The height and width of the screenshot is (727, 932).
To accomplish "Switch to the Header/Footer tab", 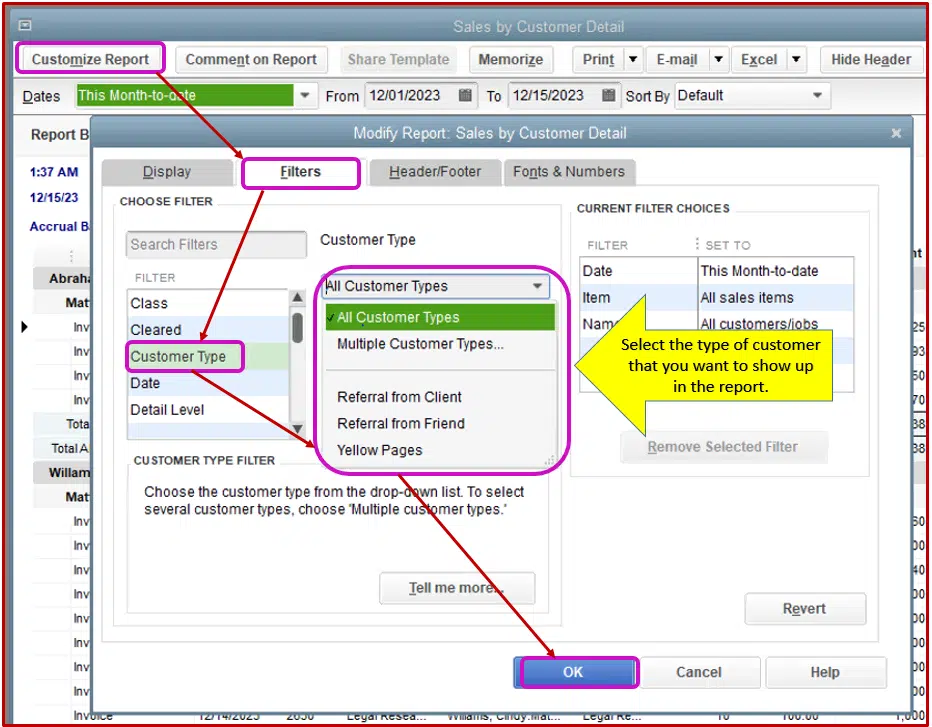I will click(434, 172).
